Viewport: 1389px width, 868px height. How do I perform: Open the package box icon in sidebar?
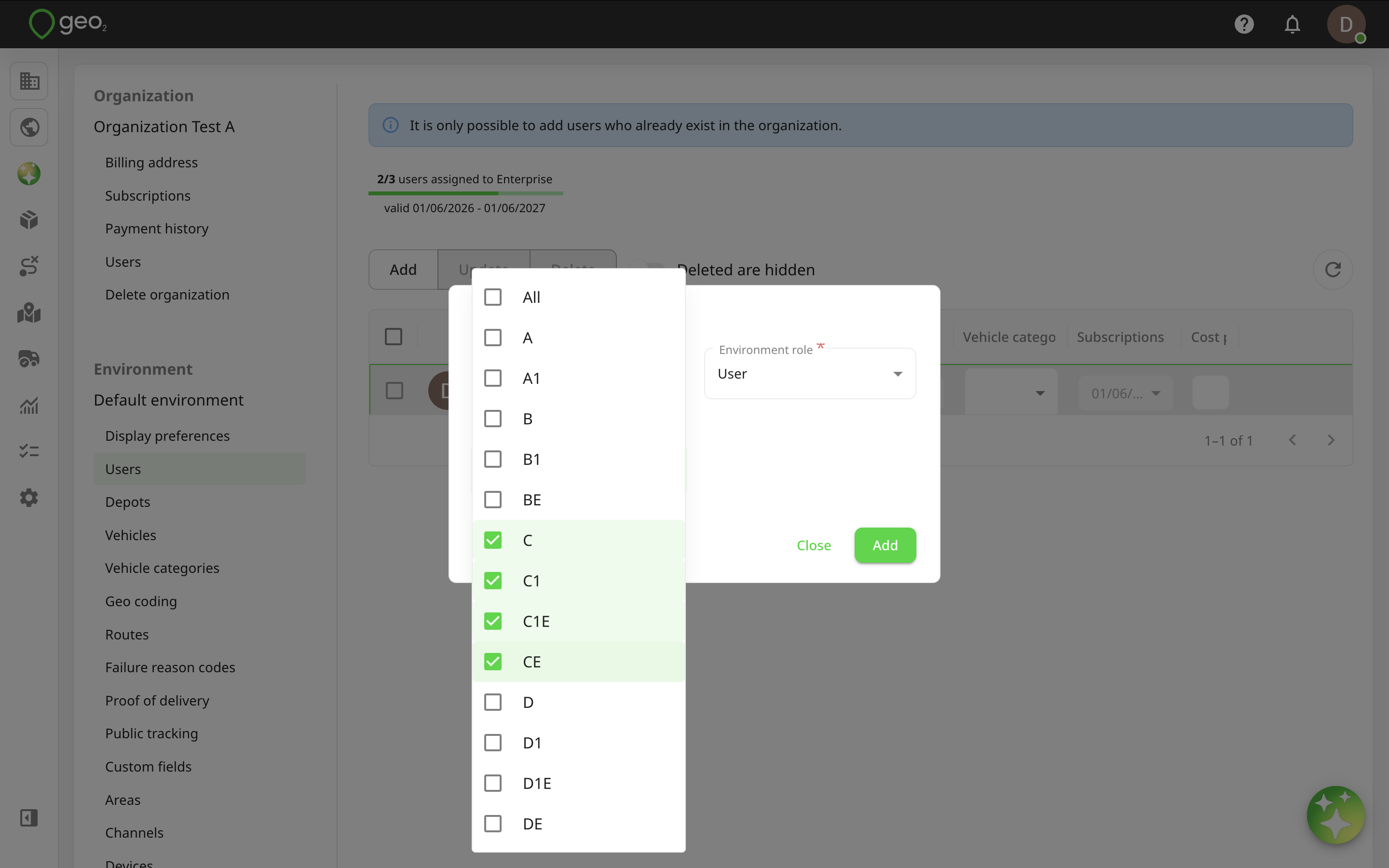(29, 220)
